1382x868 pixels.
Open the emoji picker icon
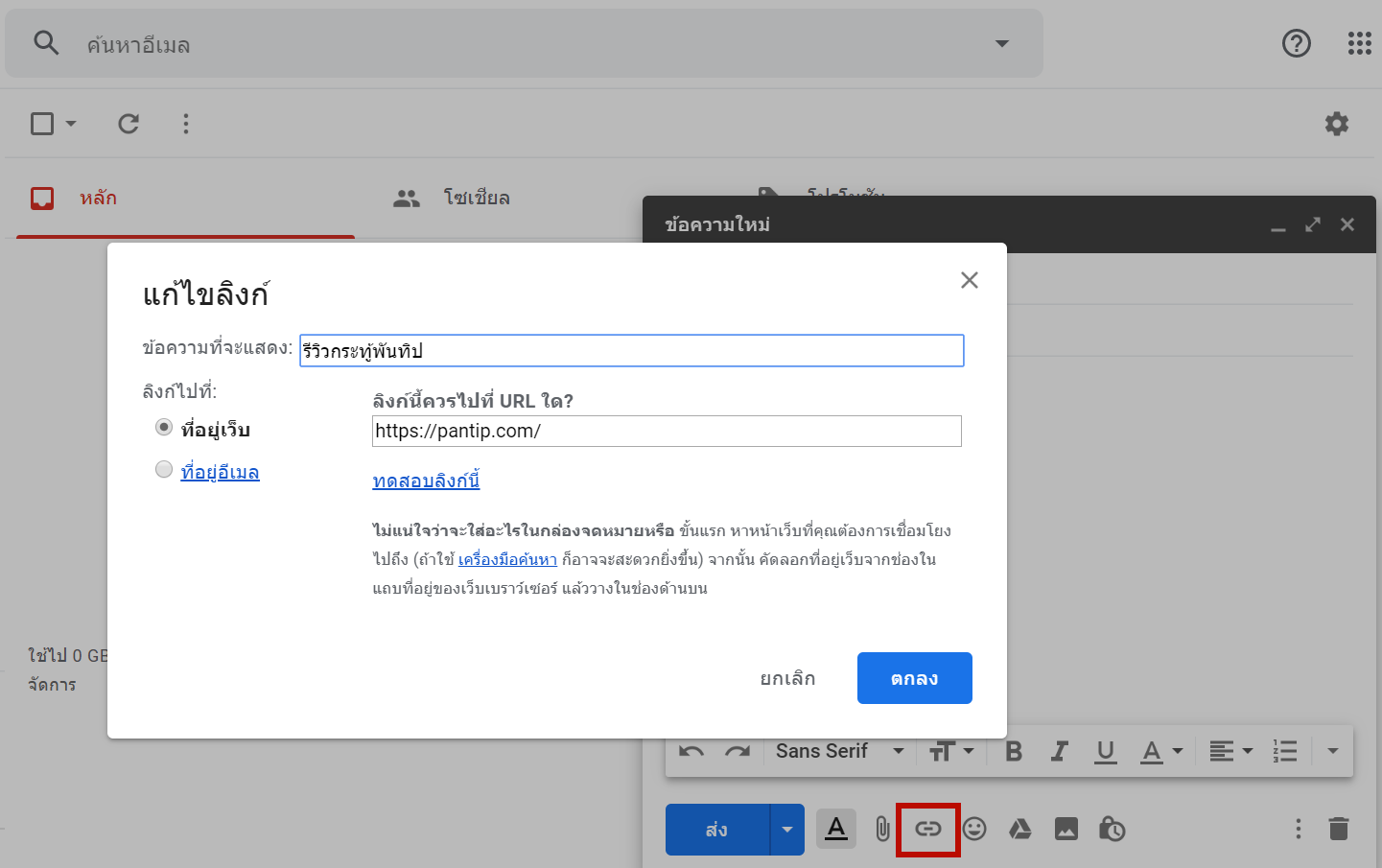coord(974,829)
